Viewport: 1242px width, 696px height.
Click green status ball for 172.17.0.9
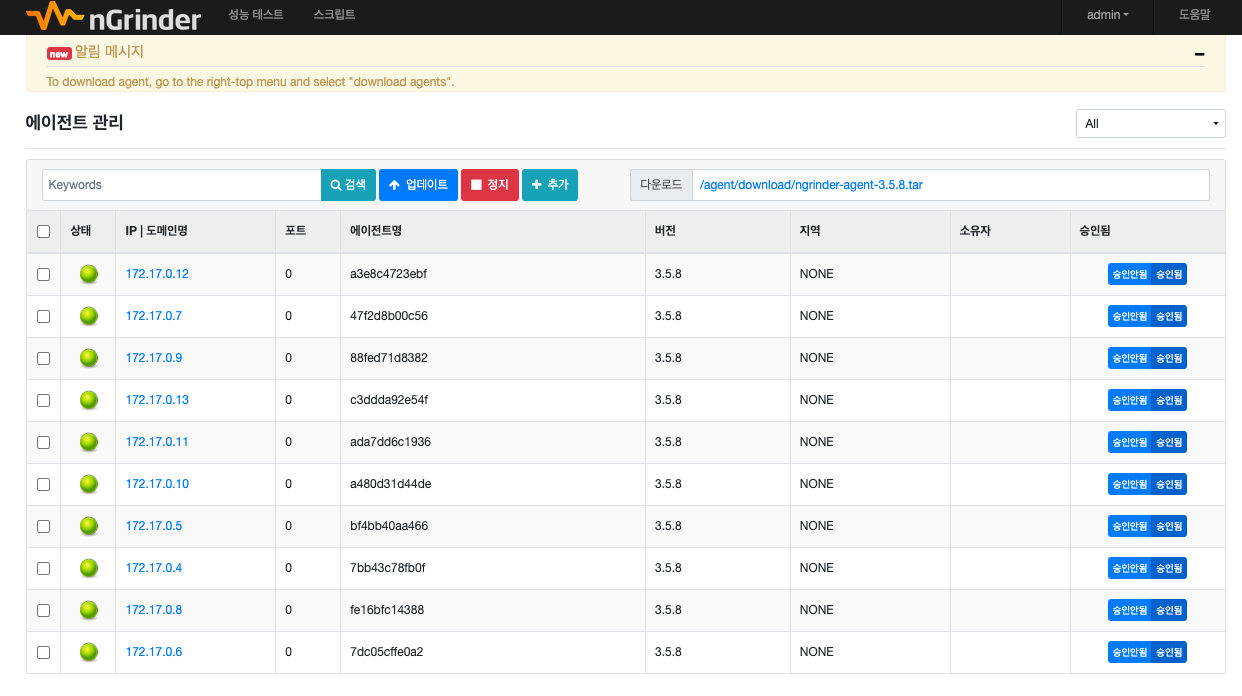tap(89, 358)
